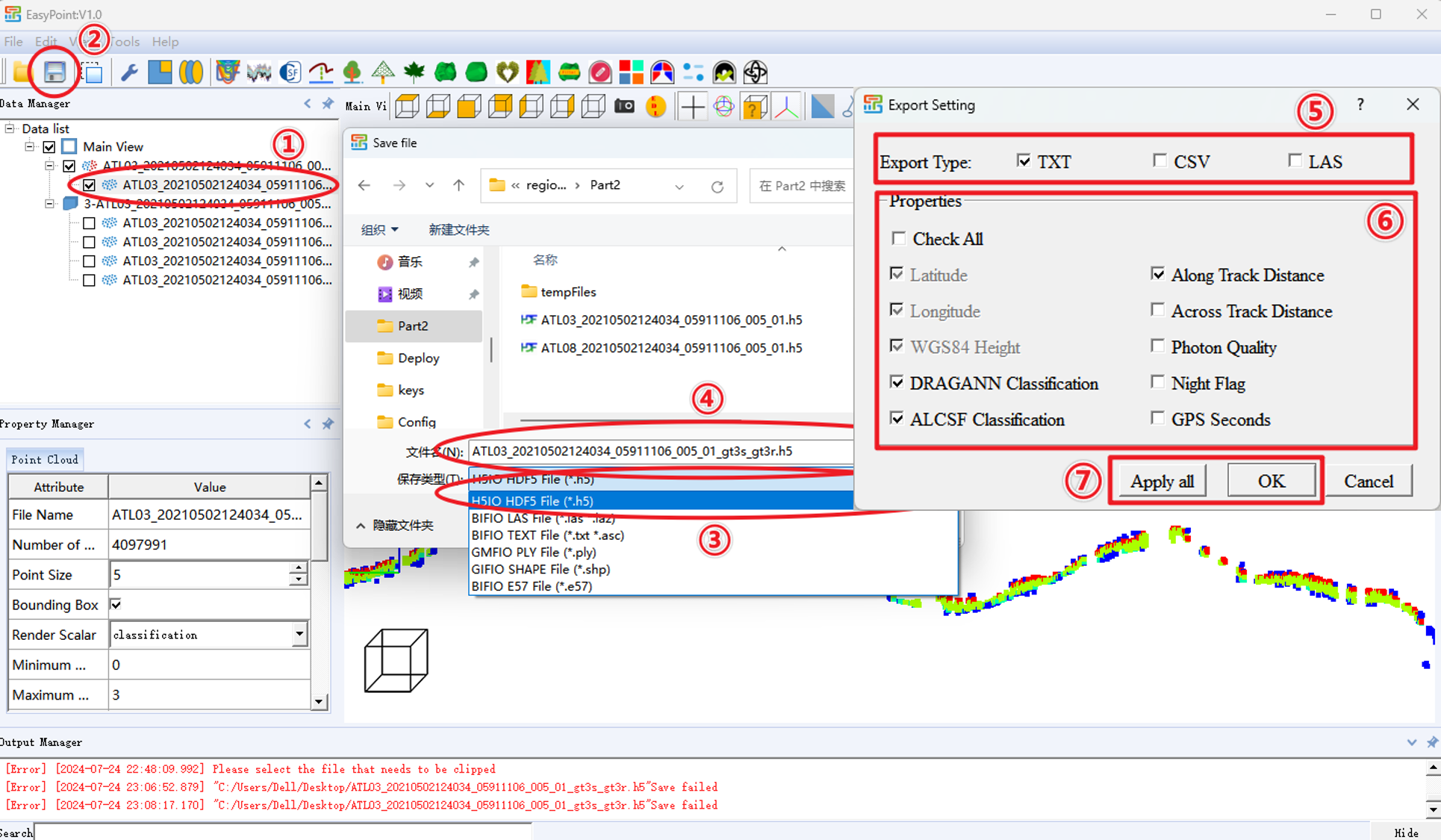Click the open folder icon in toolbar
Screen dimensions: 1441x840
pos(22,72)
